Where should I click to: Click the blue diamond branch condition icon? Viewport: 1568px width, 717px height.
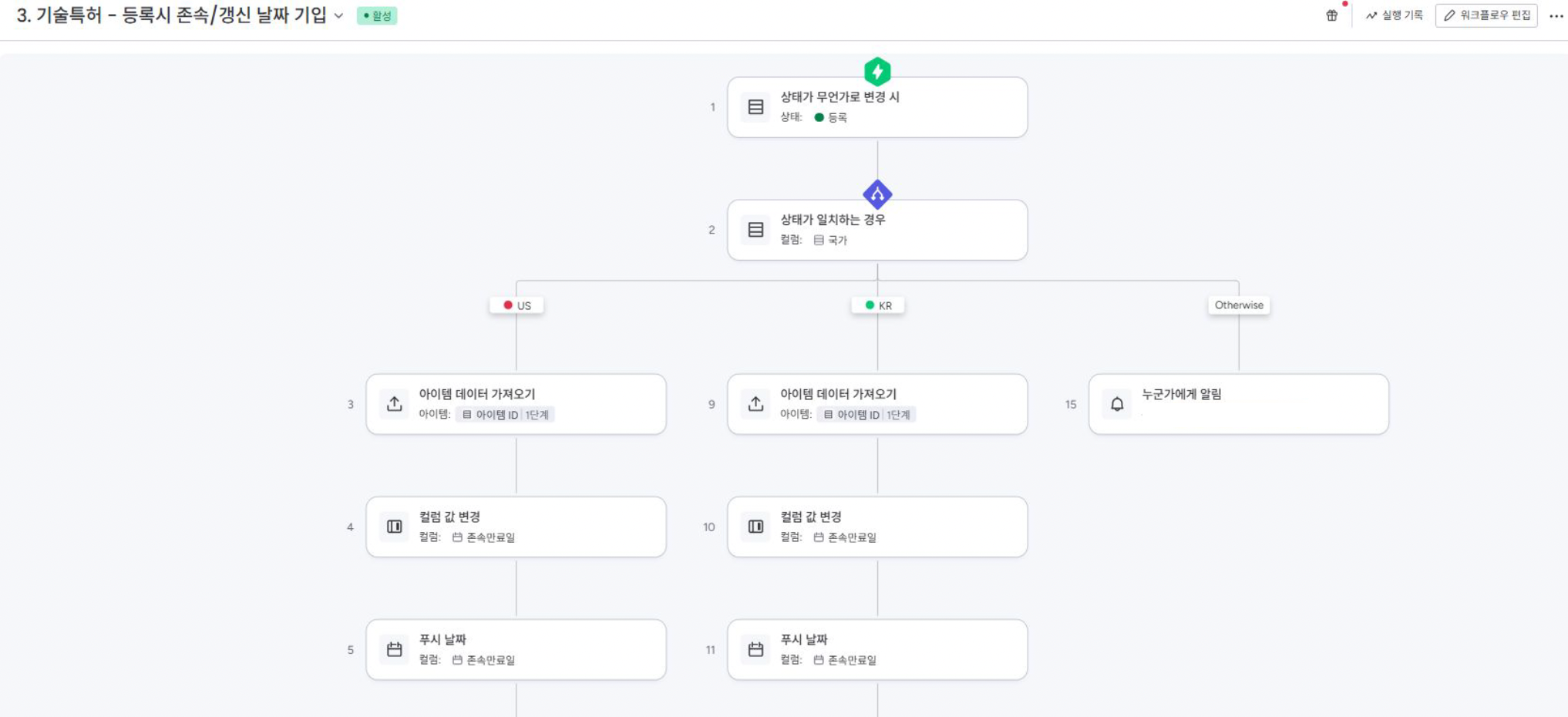coord(877,194)
